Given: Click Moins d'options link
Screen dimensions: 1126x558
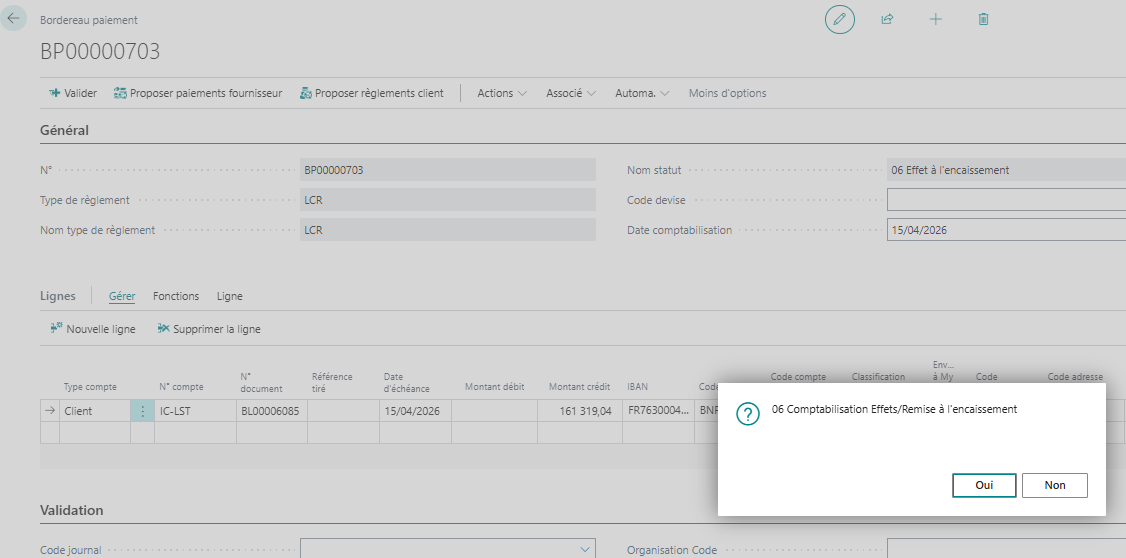Looking at the screenshot, I should [727, 93].
